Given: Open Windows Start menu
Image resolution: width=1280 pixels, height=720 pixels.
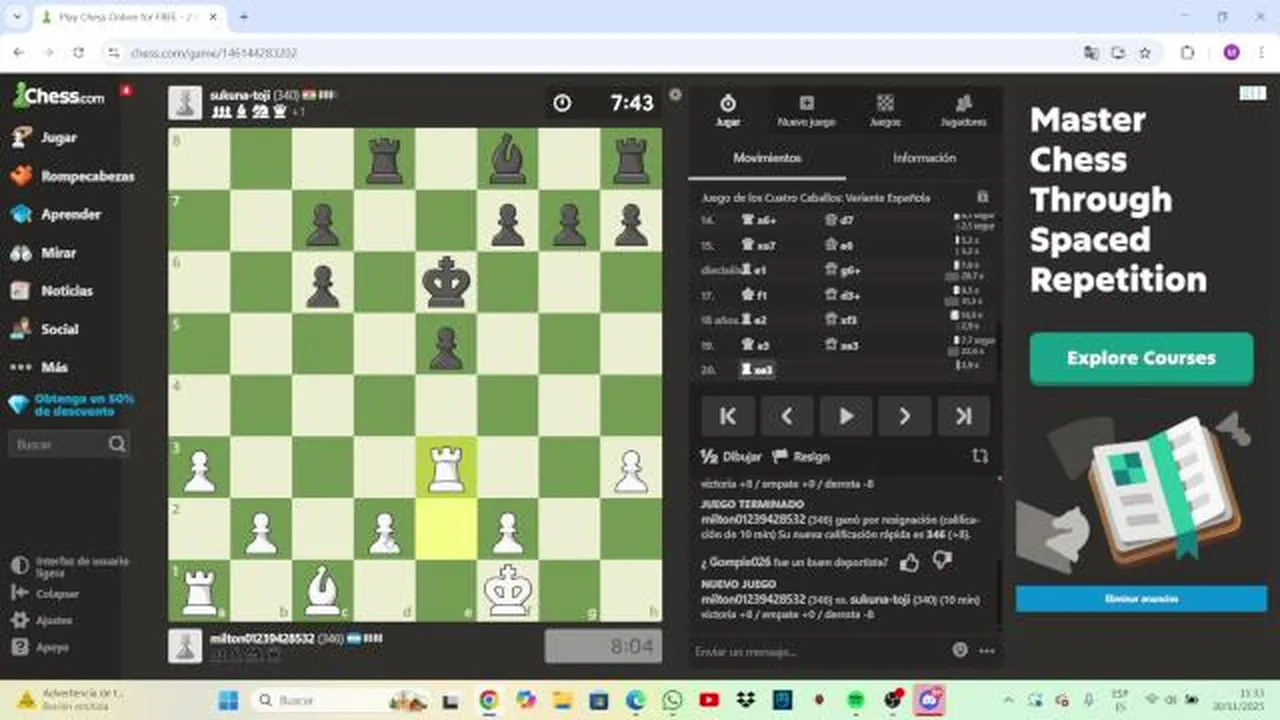Looking at the screenshot, I should click(x=228, y=700).
